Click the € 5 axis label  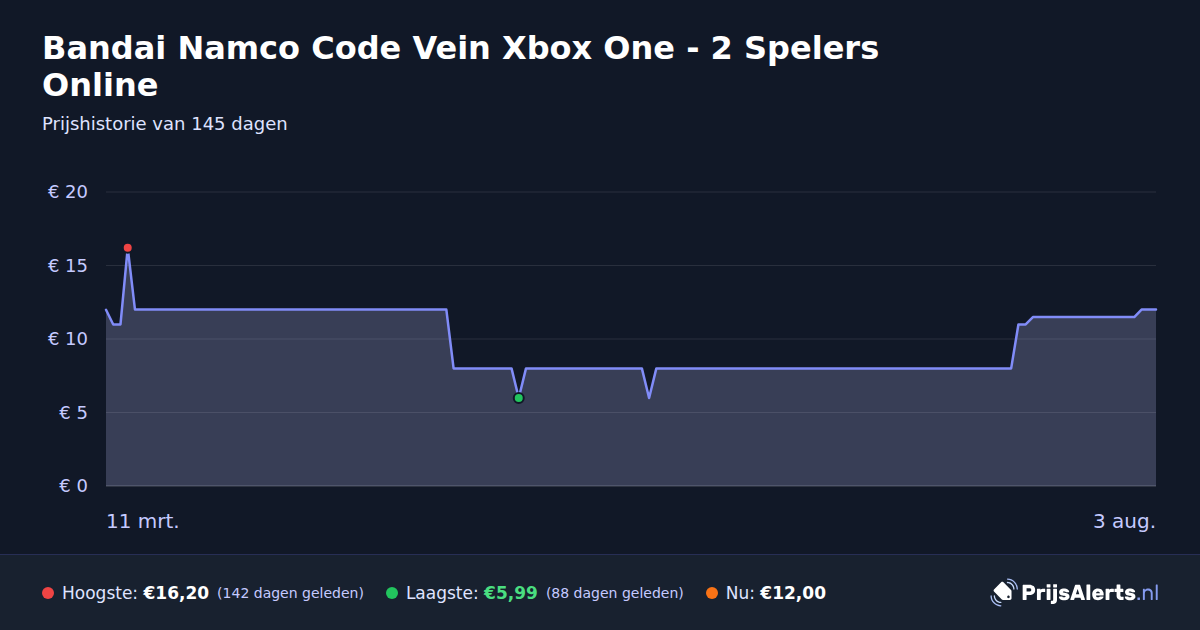(74, 412)
